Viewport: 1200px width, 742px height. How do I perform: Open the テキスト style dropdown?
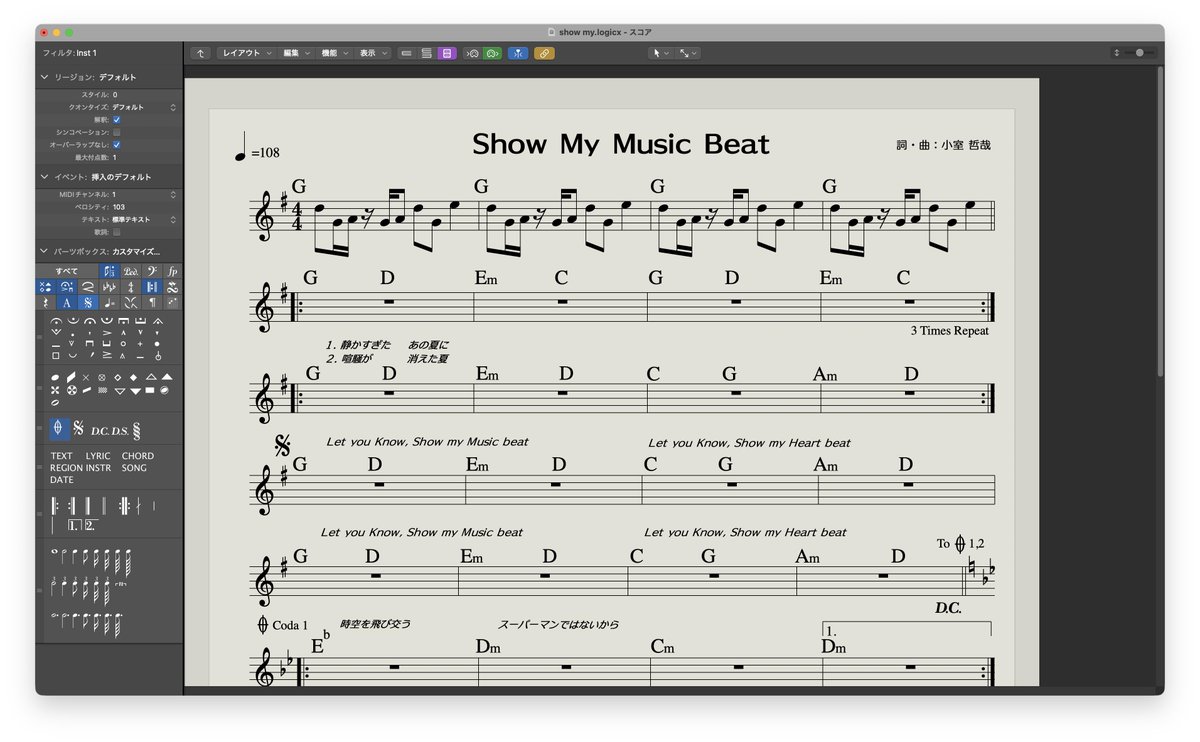point(144,219)
